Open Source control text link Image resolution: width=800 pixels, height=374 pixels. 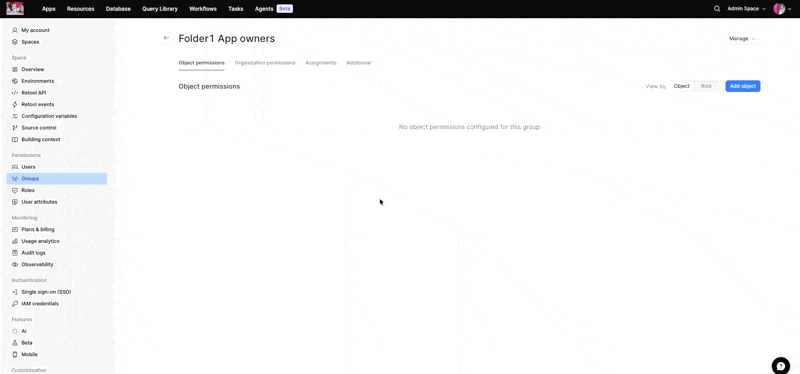coord(39,128)
